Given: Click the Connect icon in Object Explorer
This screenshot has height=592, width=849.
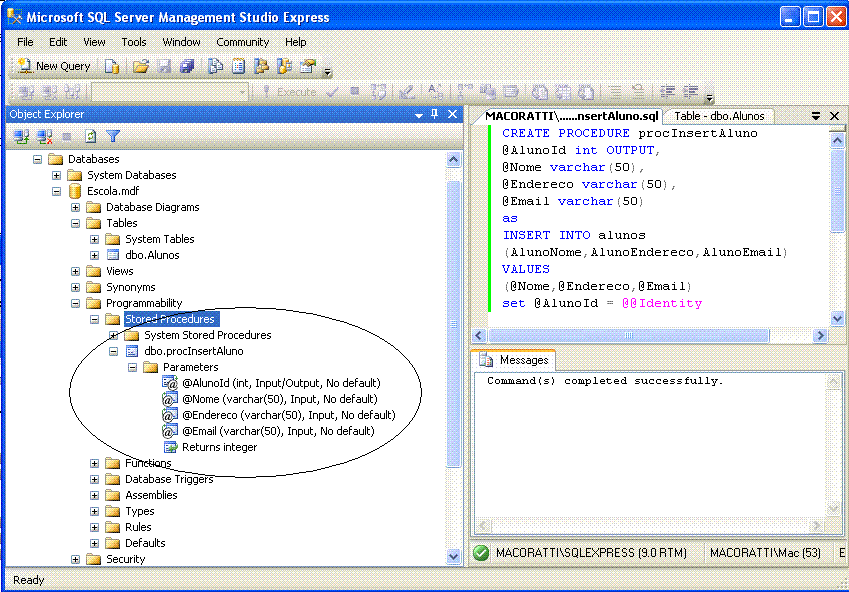Looking at the screenshot, I should click(x=22, y=136).
